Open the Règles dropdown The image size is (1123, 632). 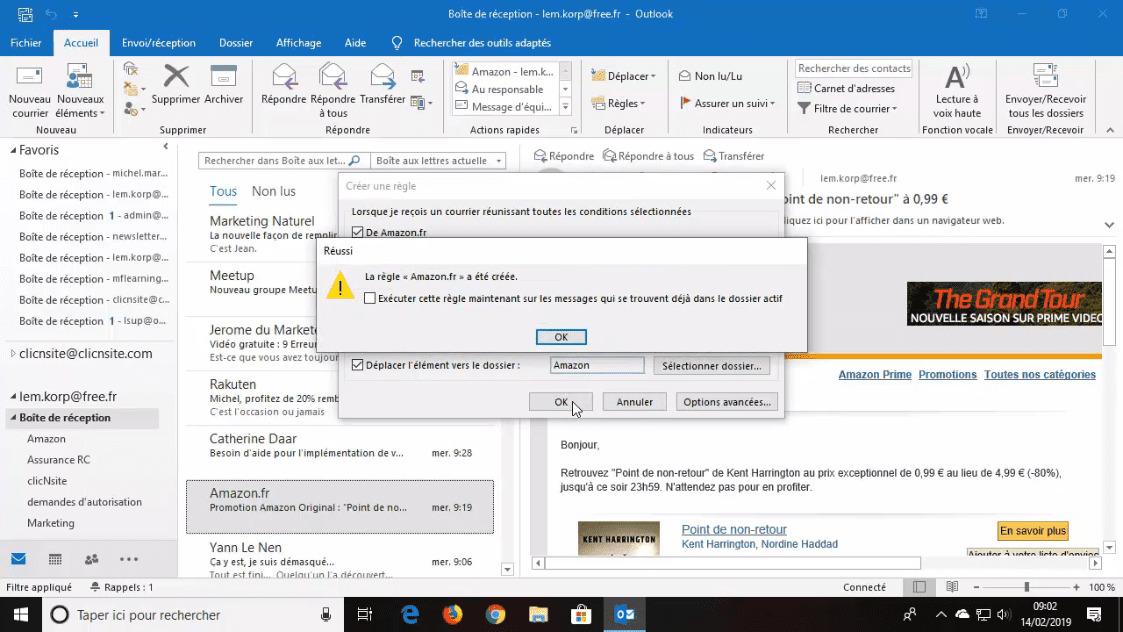[x=619, y=103]
